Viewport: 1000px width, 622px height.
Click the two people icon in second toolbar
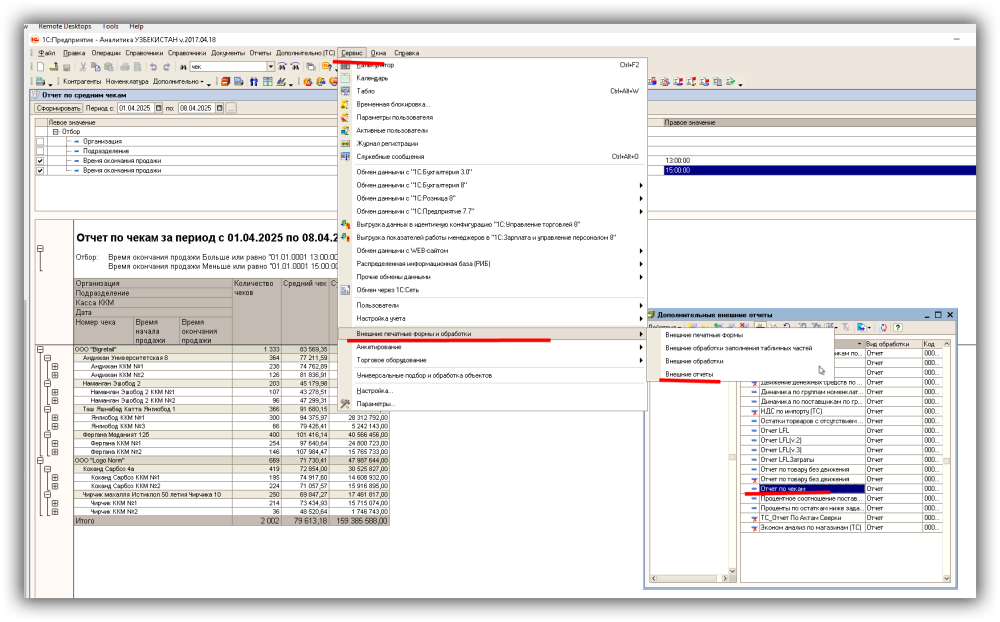[x=254, y=82]
